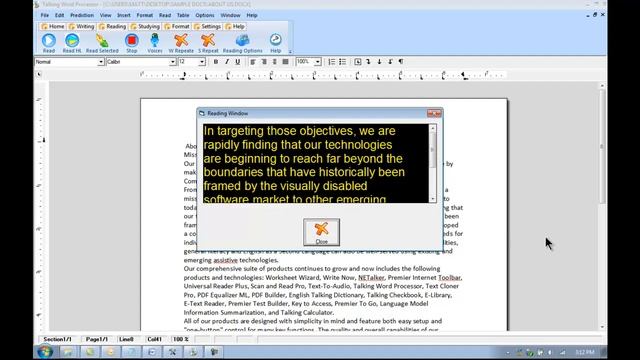Choose the Read Selected icon
The width and height of the screenshot is (640, 360).
[x=102, y=43]
